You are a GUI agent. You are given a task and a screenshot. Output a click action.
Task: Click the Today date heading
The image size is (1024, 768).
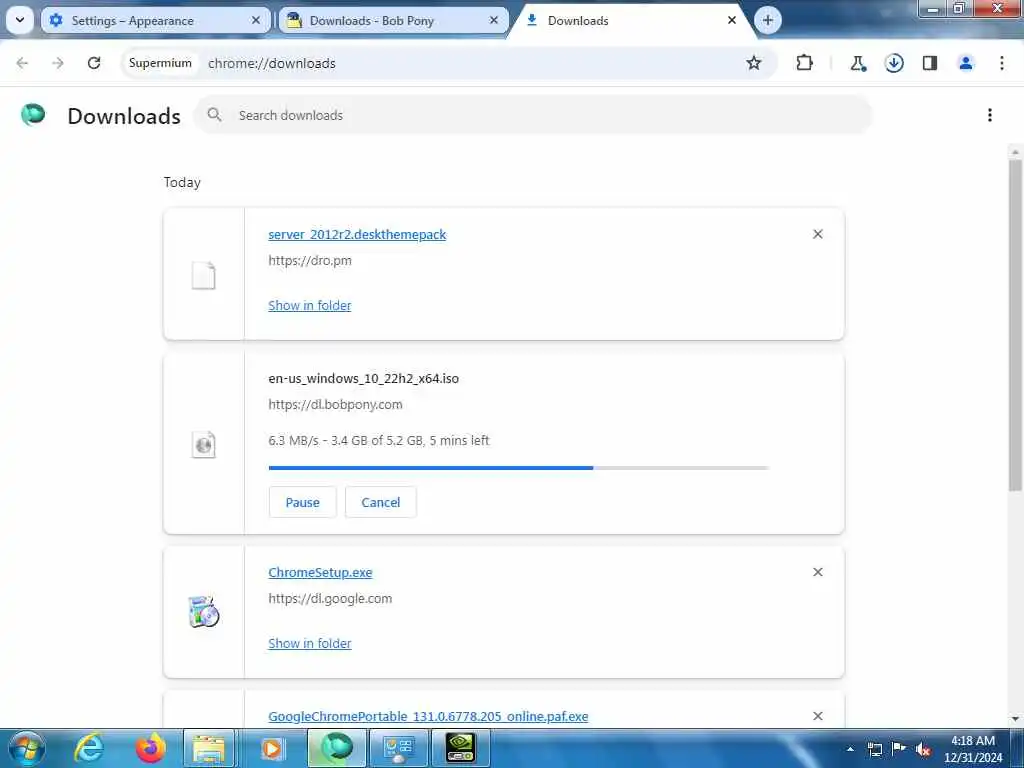pyautogui.click(x=182, y=182)
